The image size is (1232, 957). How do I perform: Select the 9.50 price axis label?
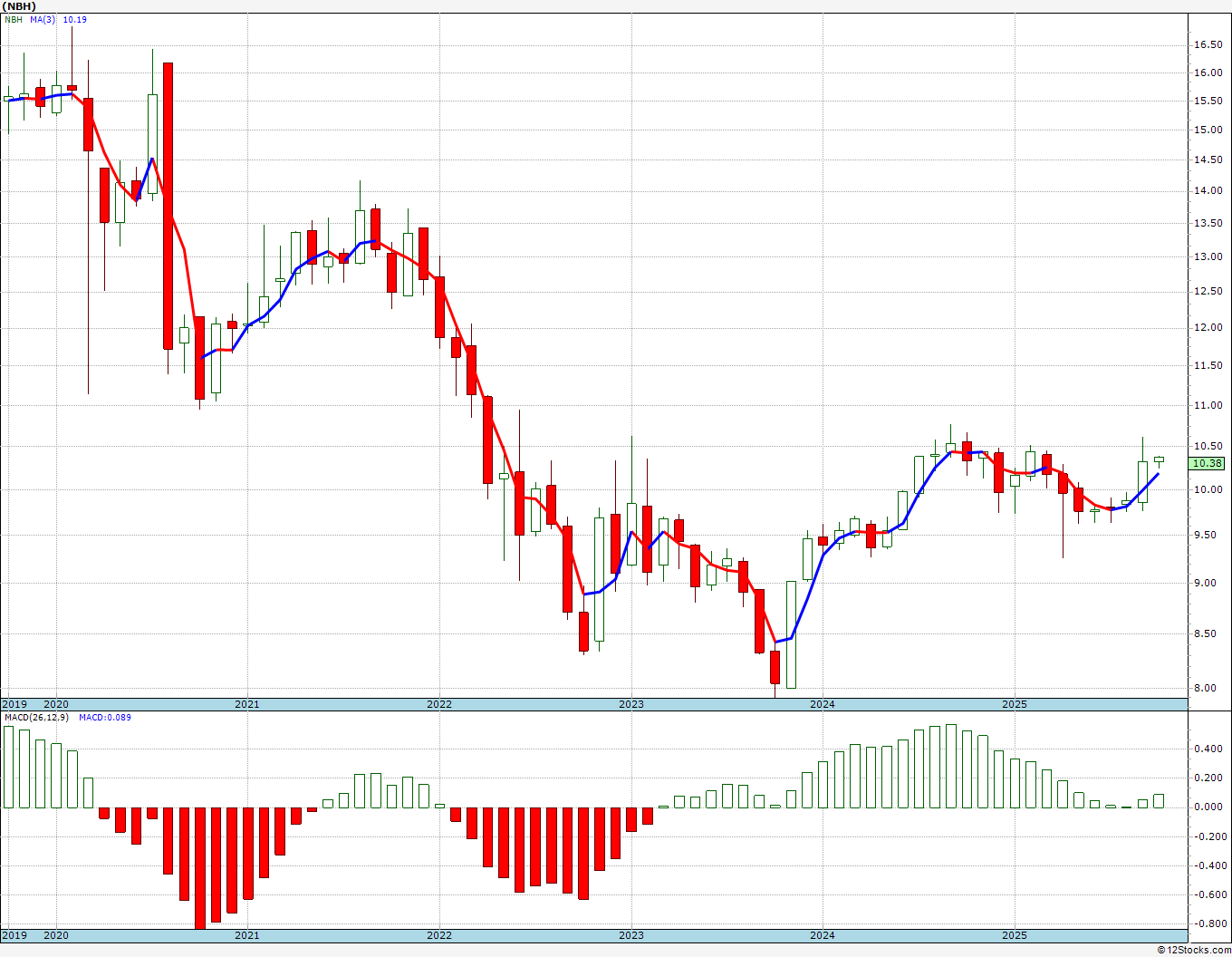(1207, 535)
